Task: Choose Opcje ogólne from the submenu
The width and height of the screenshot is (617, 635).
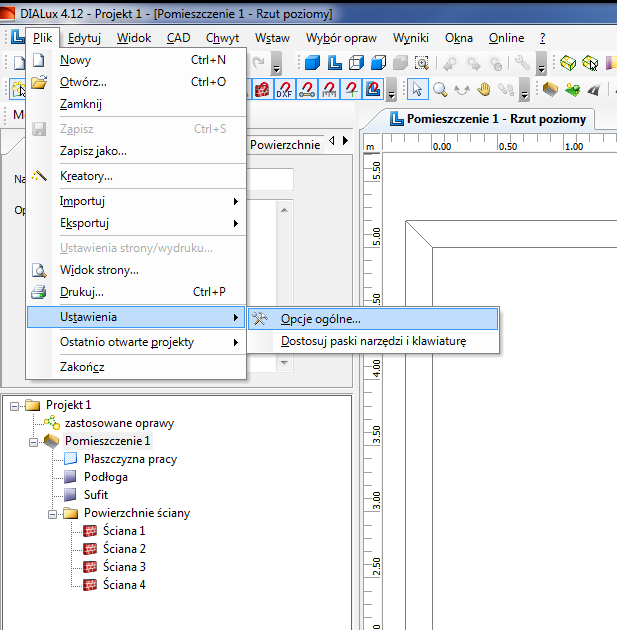Action: [321, 319]
